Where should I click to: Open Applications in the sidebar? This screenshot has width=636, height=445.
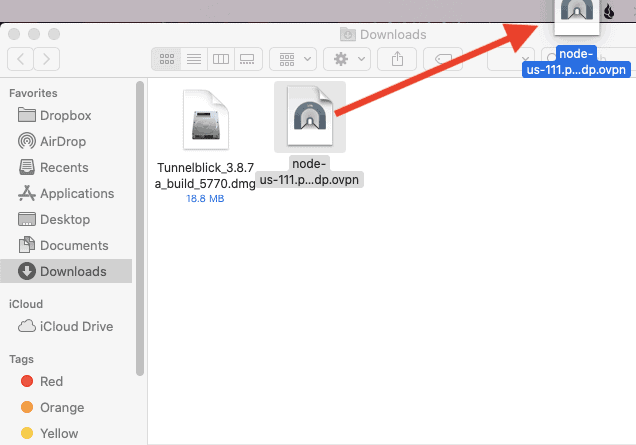pos(66,193)
